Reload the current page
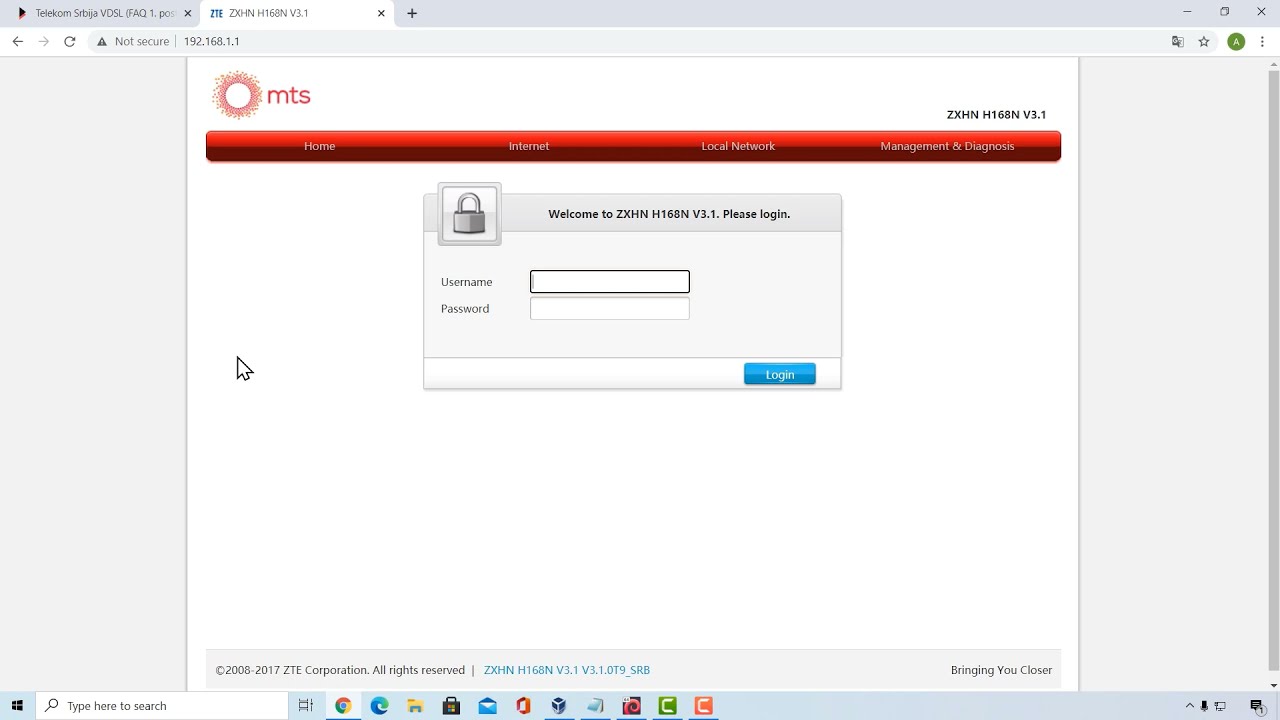This screenshot has width=1280, height=720. [x=70, y=42]
